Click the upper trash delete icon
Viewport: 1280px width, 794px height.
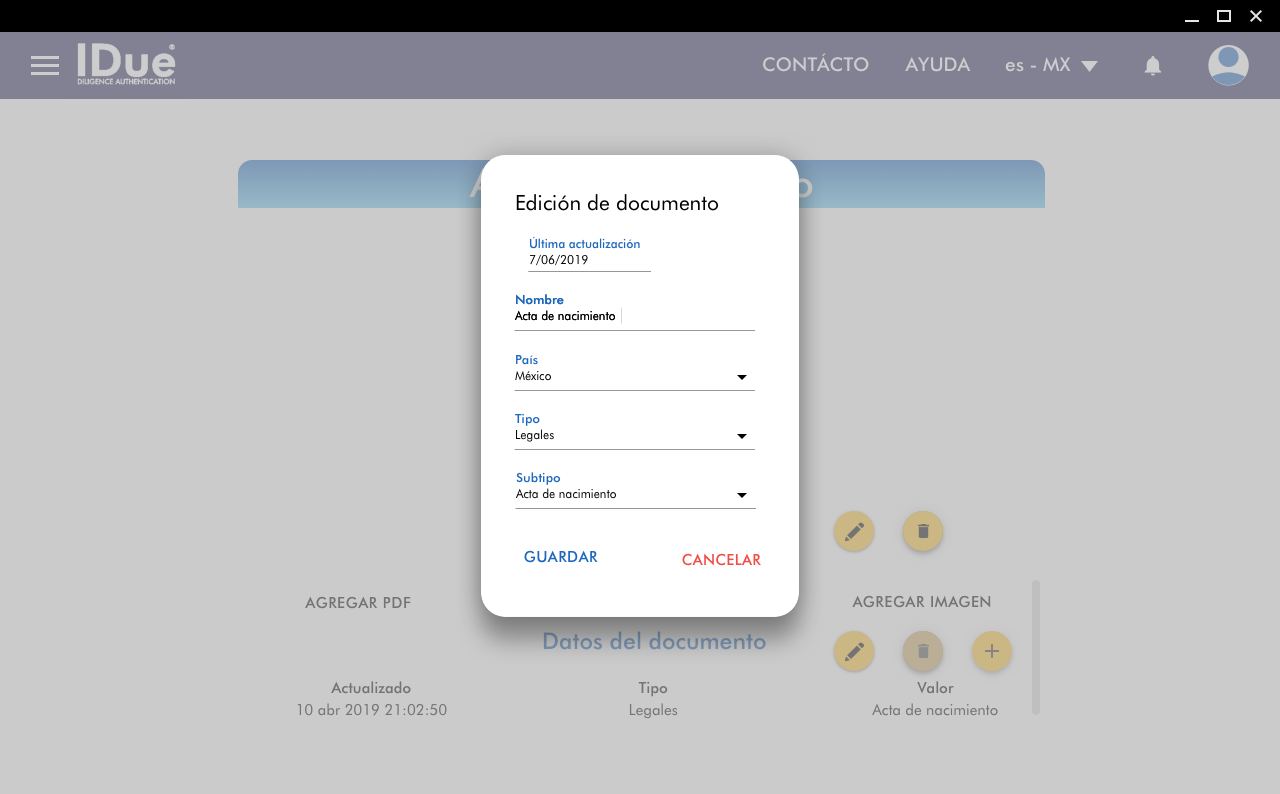[x=922, y=531]
